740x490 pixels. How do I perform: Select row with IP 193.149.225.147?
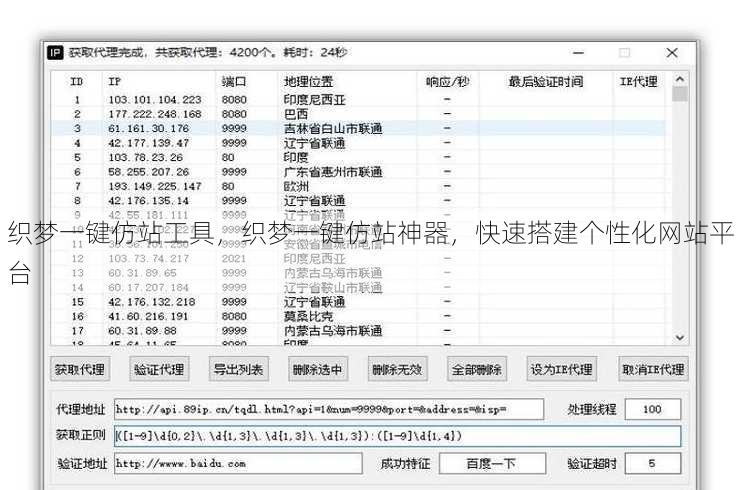point(359,186)
